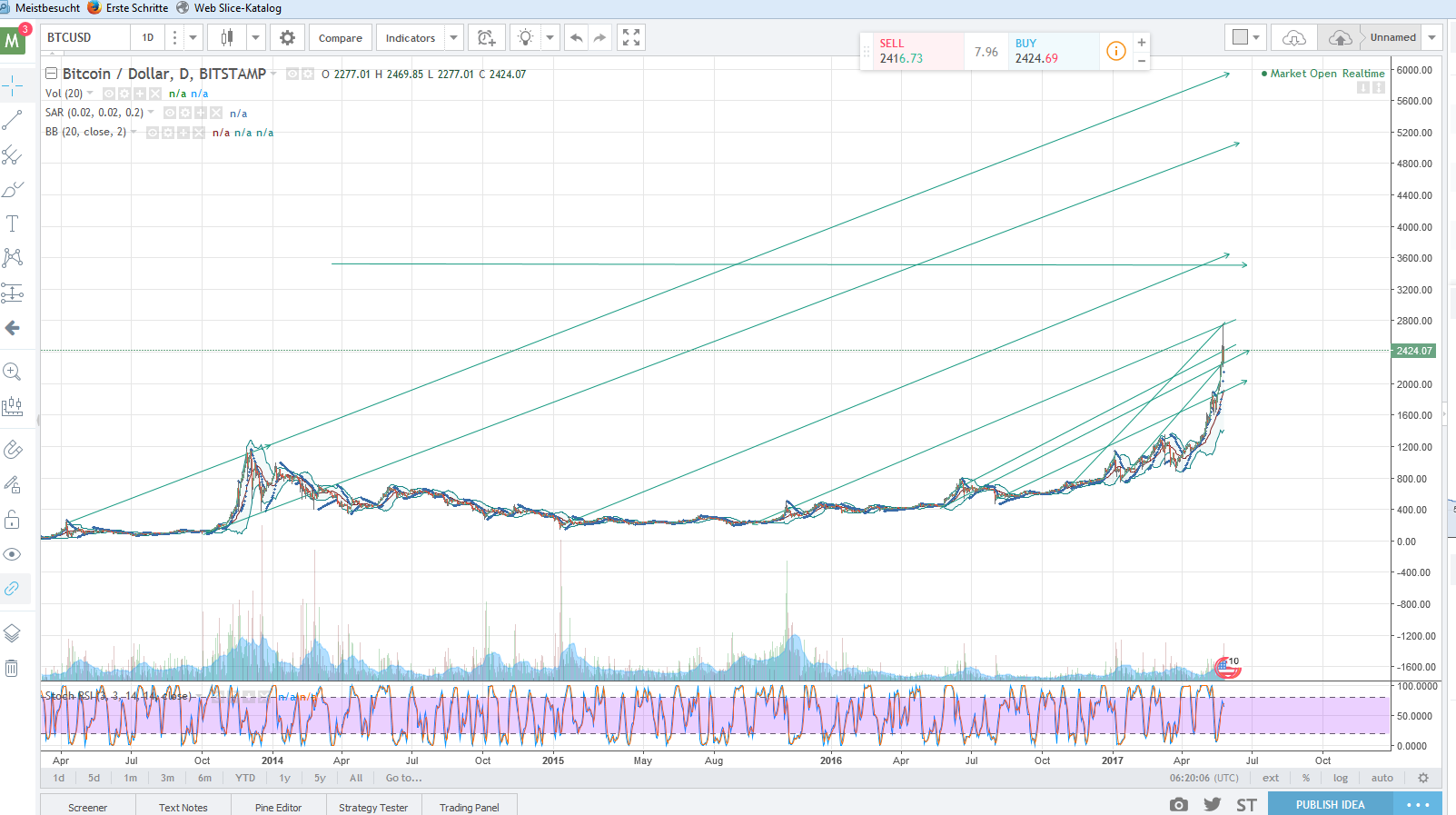The width and height of the screenshot is (1456, 815).
Task: Open the Text Notes tab
Action: 183,807
